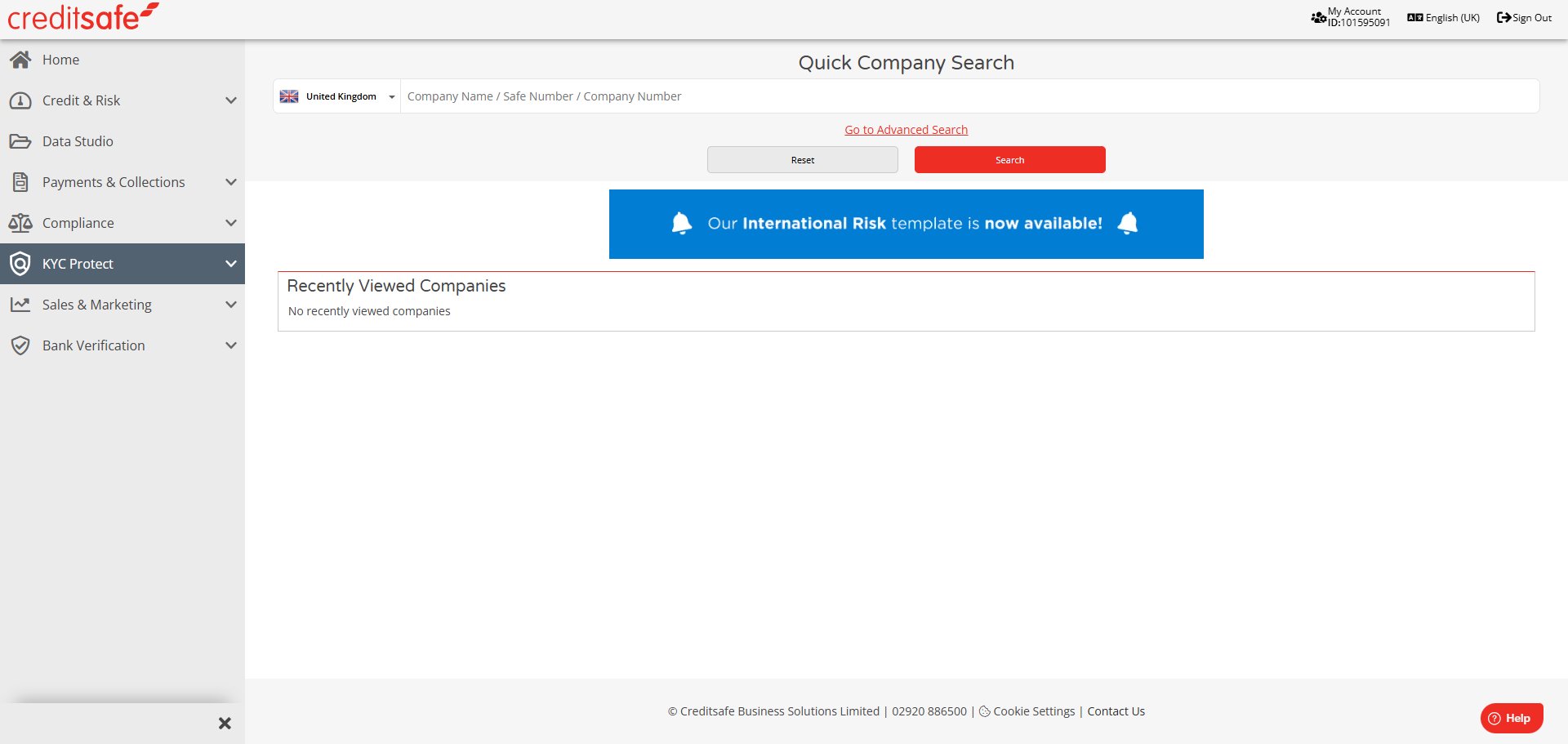
Task: Select the Compliance scales icon
Action: pos(20,222)
